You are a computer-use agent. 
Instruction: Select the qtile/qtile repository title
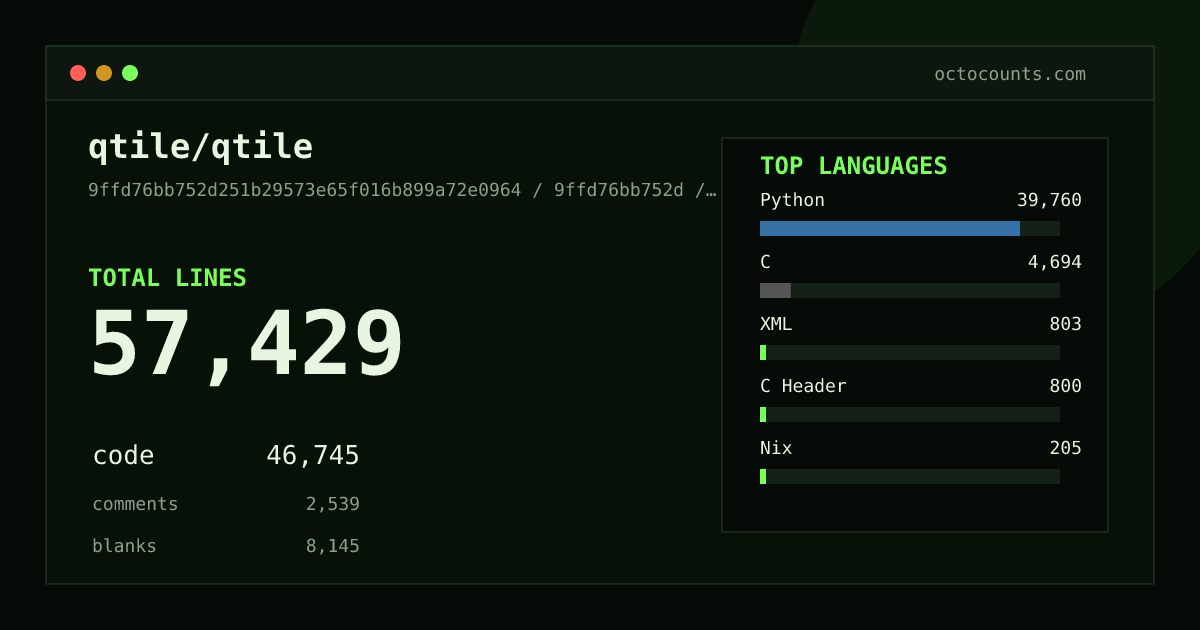pyautogui.click(x=200, y=147)
